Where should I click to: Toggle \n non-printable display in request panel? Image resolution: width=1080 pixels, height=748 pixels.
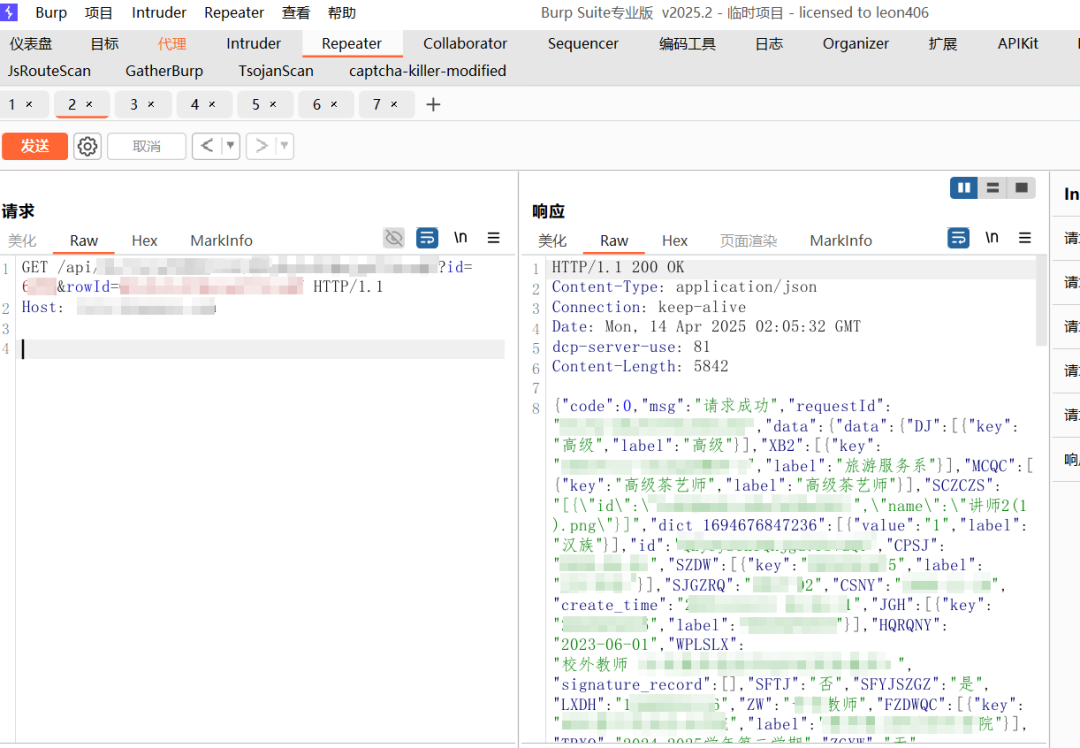460,238
